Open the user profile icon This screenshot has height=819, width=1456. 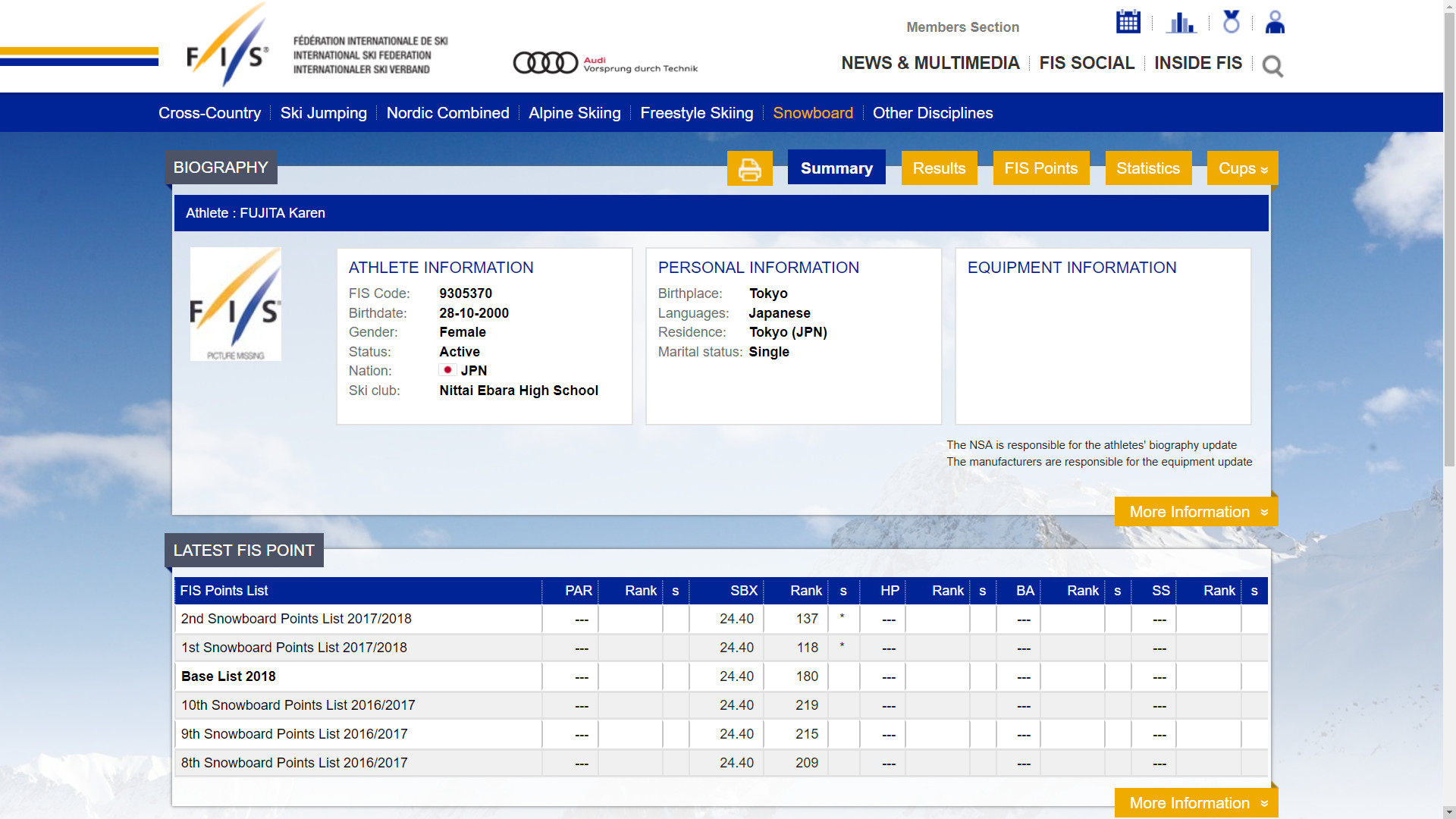click(1275, 22)
